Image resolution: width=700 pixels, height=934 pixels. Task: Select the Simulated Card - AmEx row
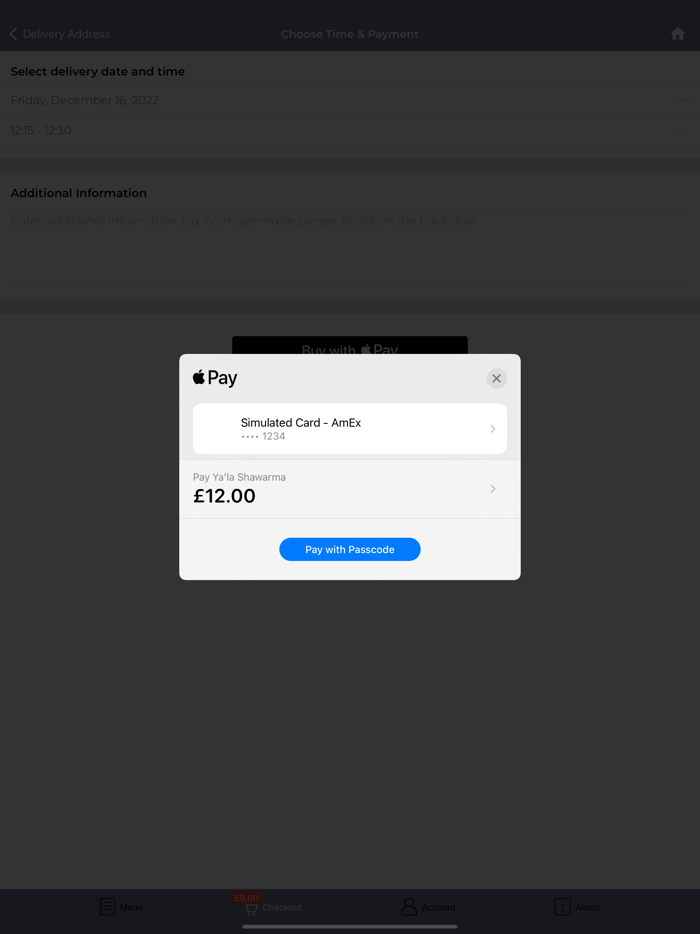coord(350,429)
